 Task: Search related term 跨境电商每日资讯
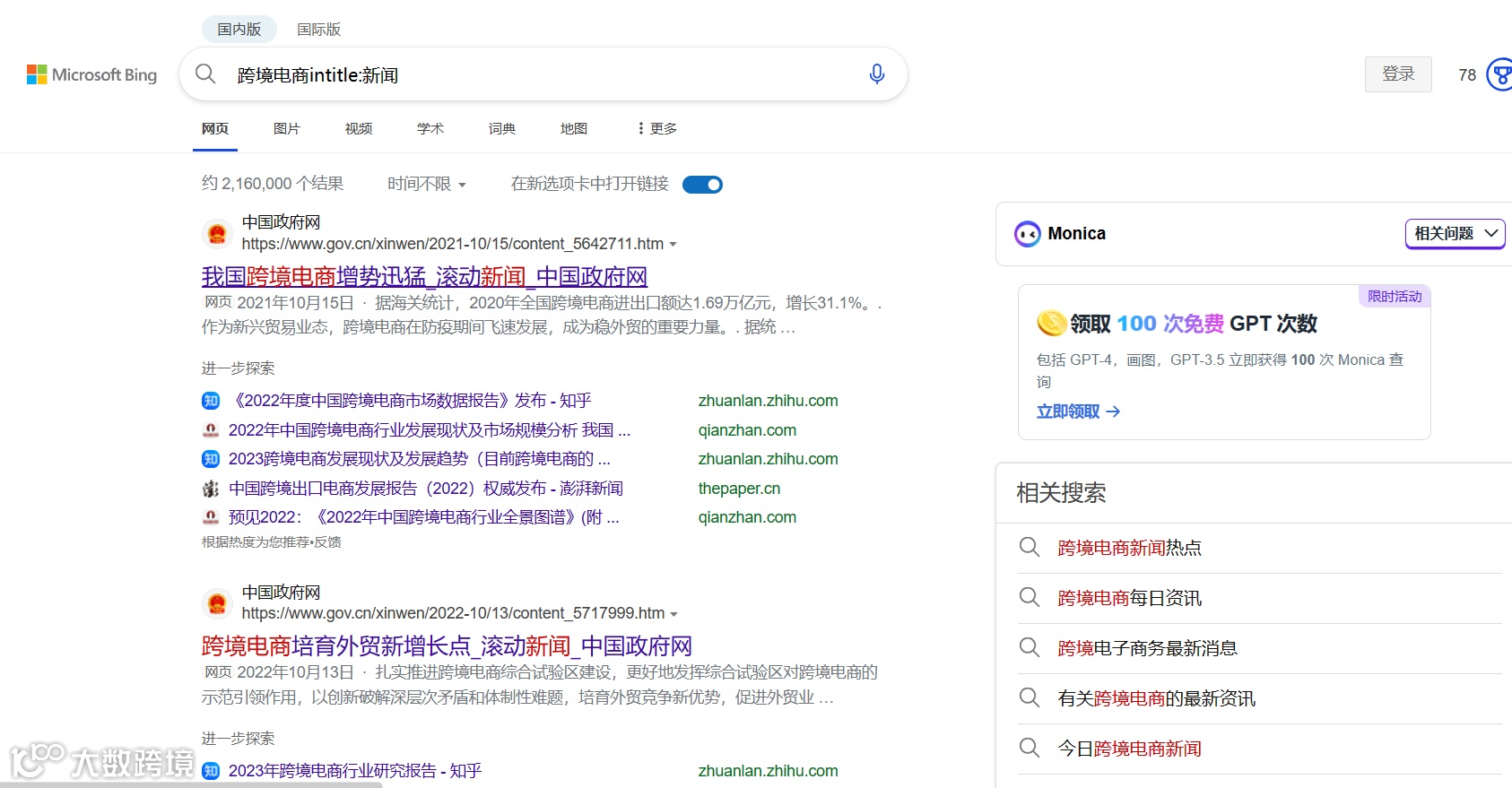click(1130, 598)
